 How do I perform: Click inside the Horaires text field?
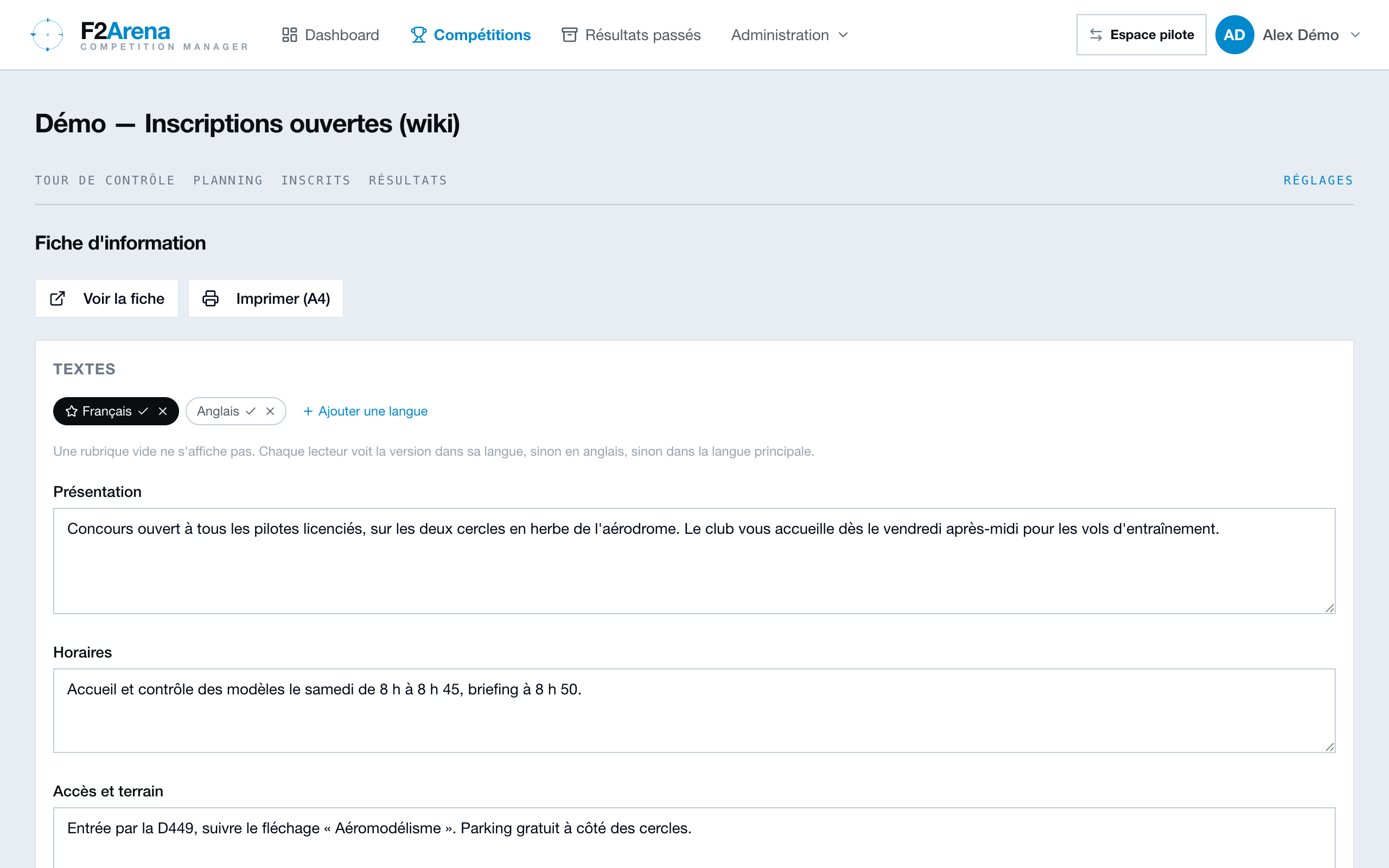coord(694,710)
